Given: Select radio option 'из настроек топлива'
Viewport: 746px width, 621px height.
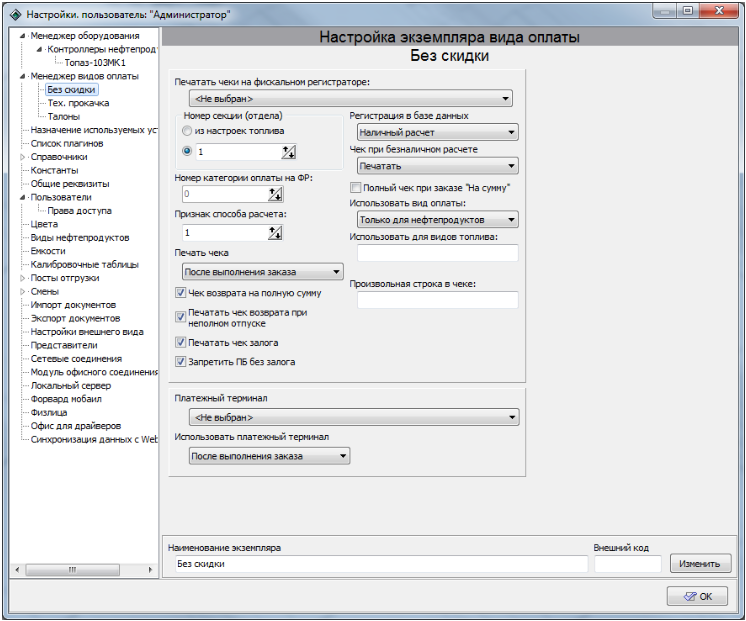Looking at the screenshot, I should click(187, 131).
